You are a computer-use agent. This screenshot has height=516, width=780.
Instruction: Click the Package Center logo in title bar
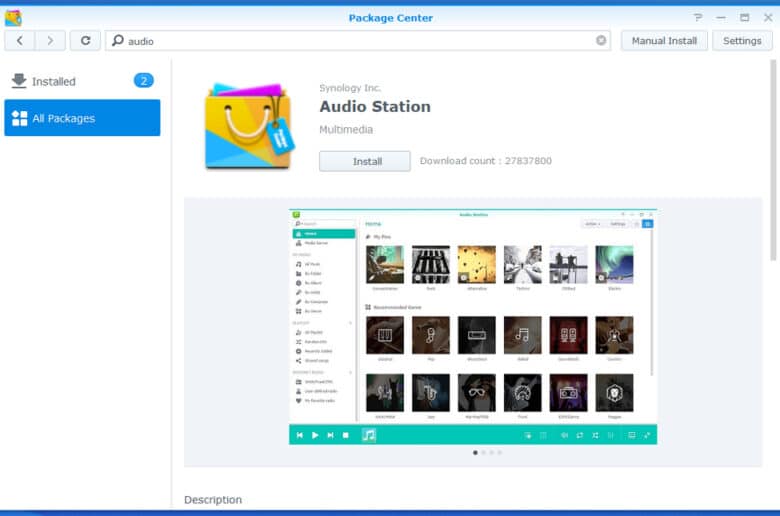pos(13,18)
